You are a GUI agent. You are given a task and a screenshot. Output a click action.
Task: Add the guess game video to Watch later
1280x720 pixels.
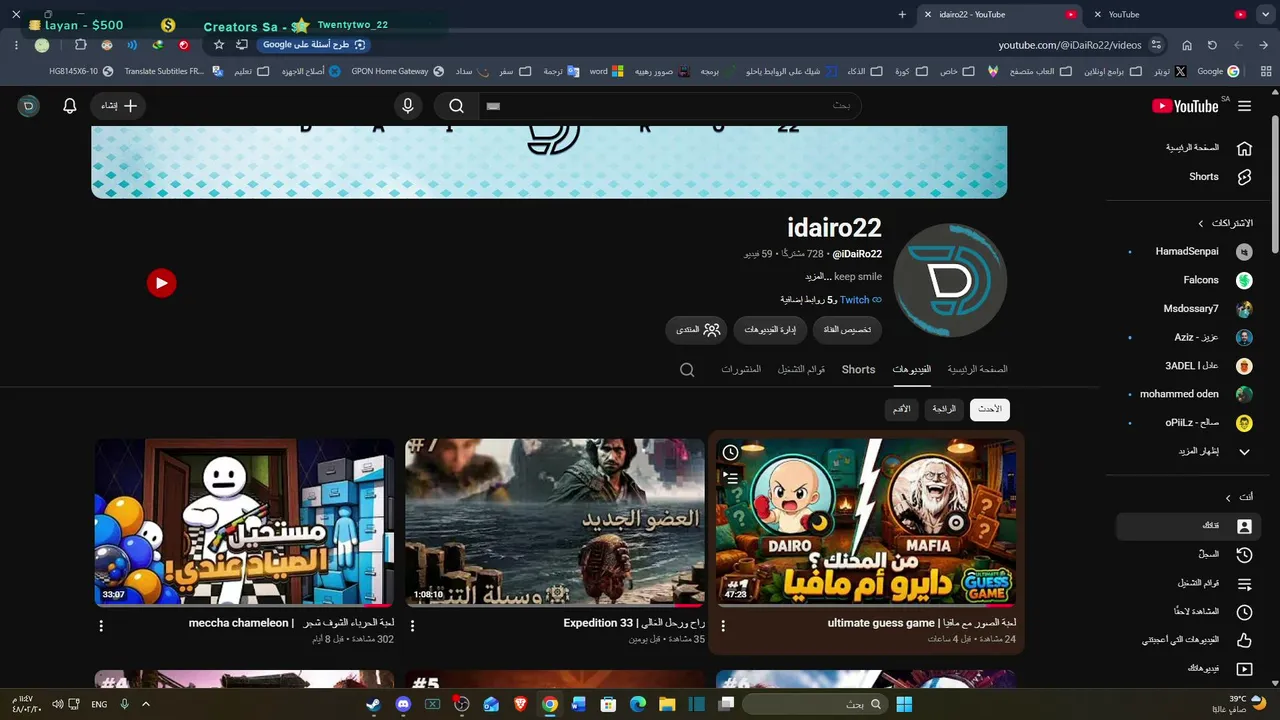point(731,453)
